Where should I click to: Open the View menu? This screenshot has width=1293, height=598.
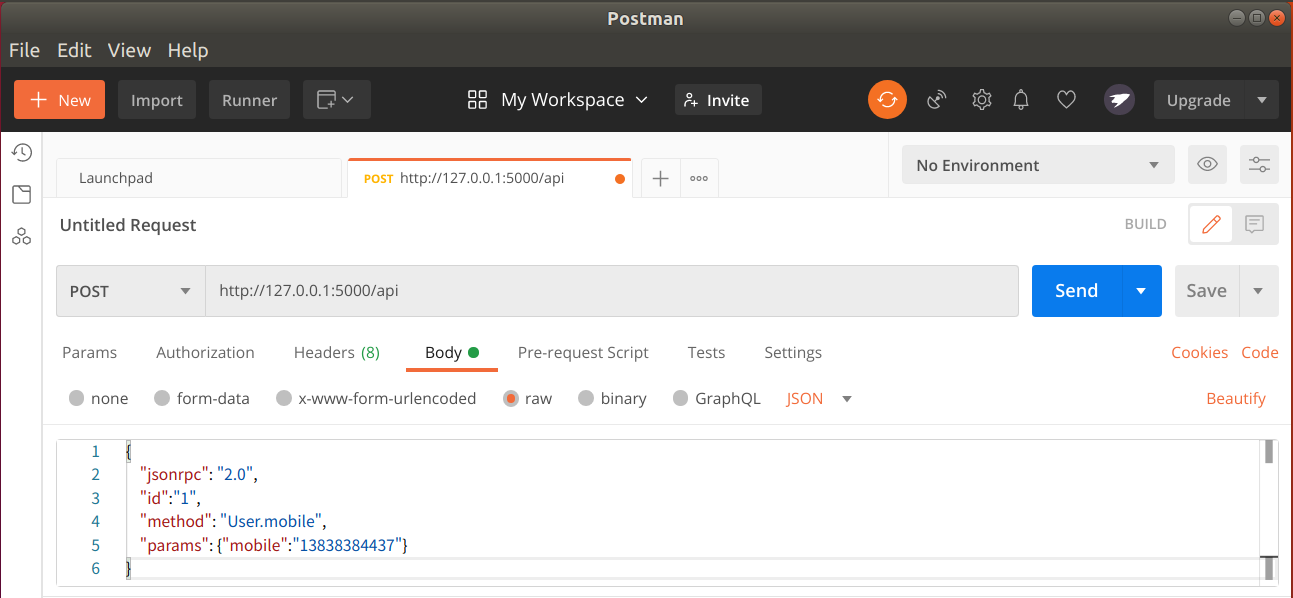point(129,50)
